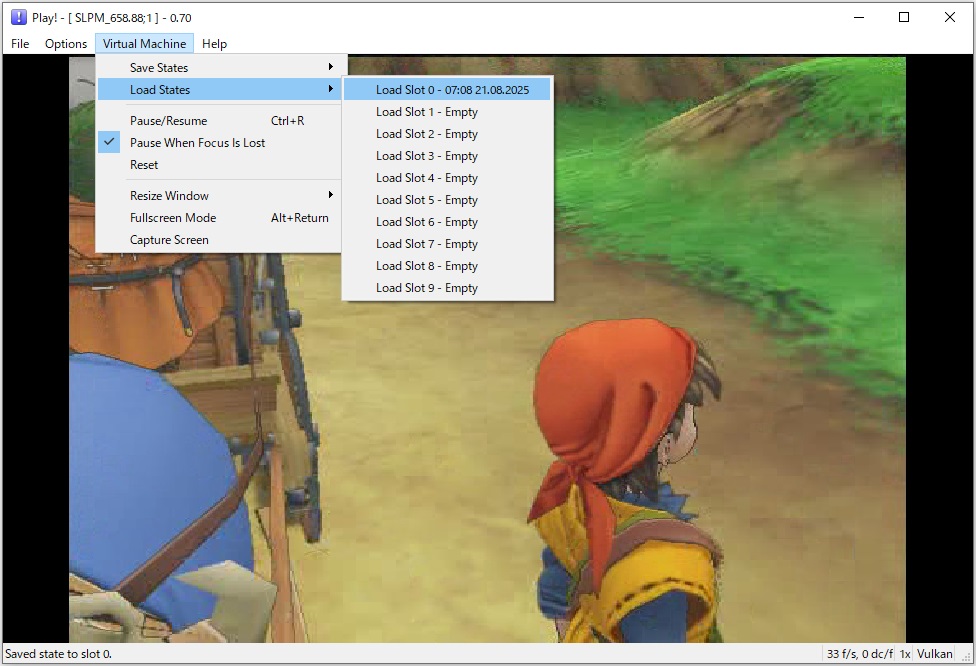The width and height of the screenshot is (976, 666).
Task: Click the '33 f/s, 0 dc/f' status readout
Action: (860, 654)
